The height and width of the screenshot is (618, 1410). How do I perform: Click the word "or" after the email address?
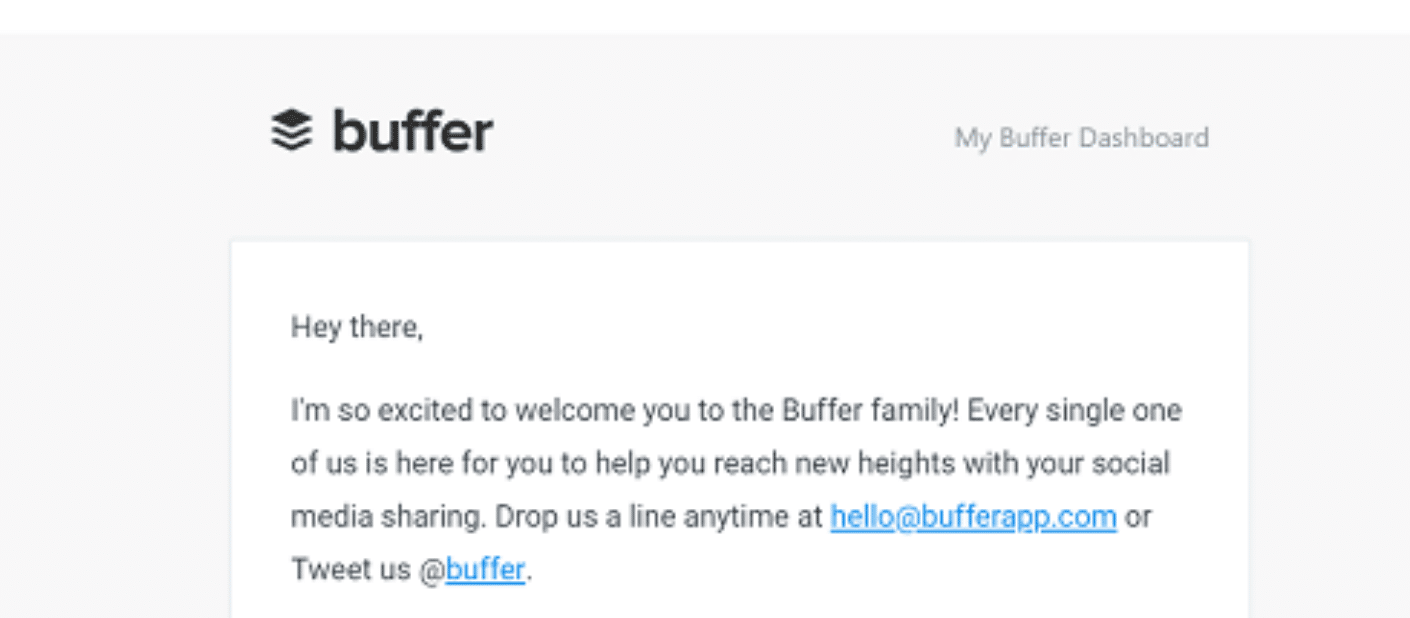(1138, 517)
